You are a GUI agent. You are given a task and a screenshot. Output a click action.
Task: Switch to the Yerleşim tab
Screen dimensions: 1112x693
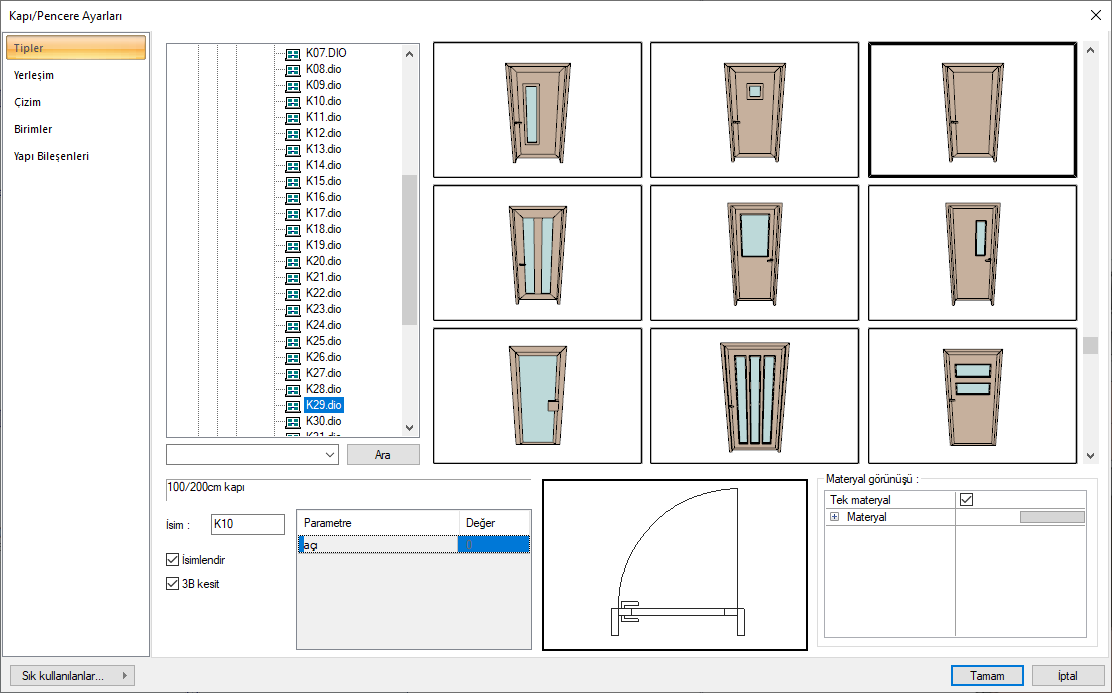34,75
